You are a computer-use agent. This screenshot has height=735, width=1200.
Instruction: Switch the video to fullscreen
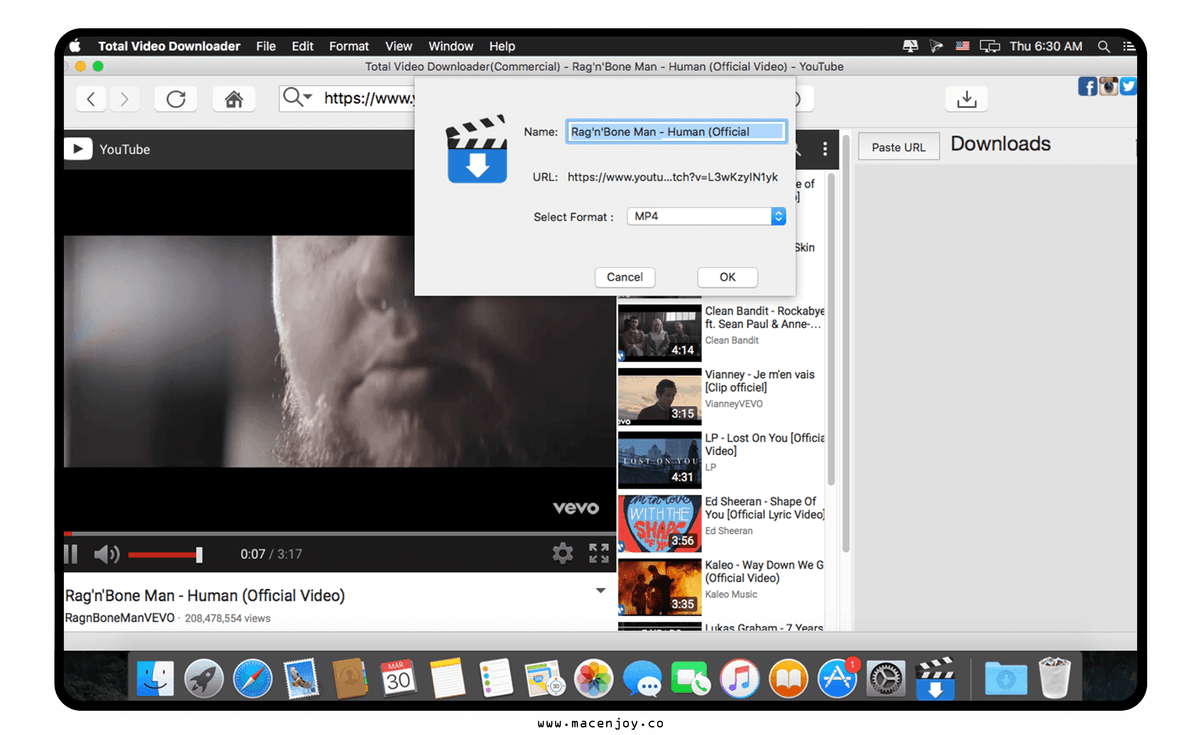pyautogui.click(x=599, y=553)
